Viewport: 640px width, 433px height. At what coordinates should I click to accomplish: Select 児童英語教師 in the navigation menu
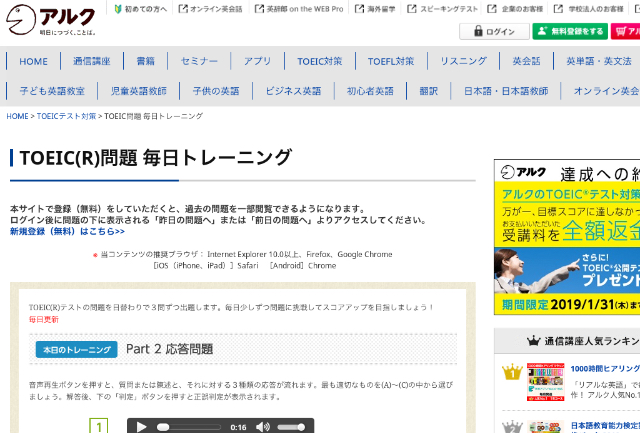point(139,91)
